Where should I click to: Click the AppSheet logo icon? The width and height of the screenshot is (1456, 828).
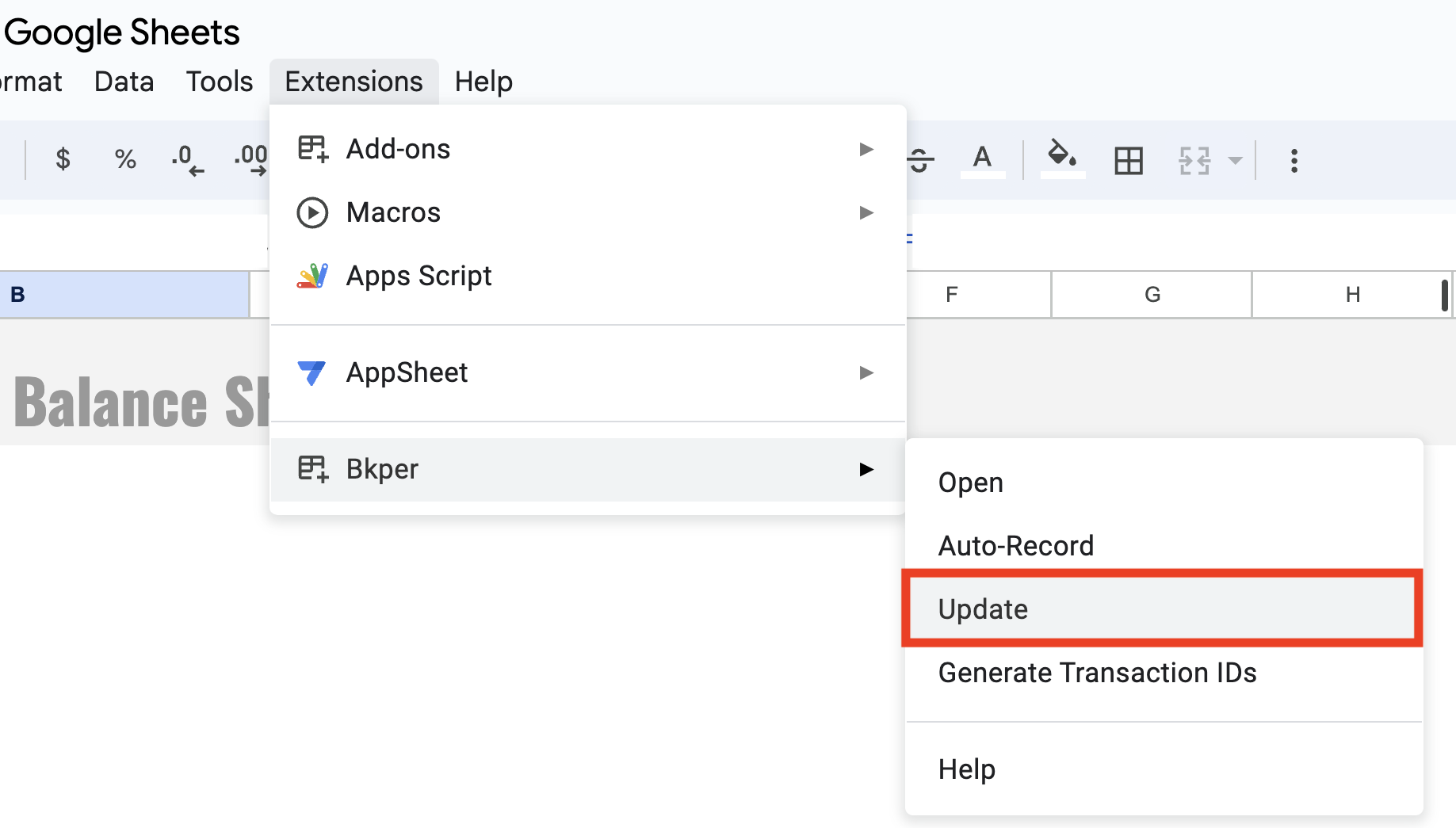(x=312, y=372)
